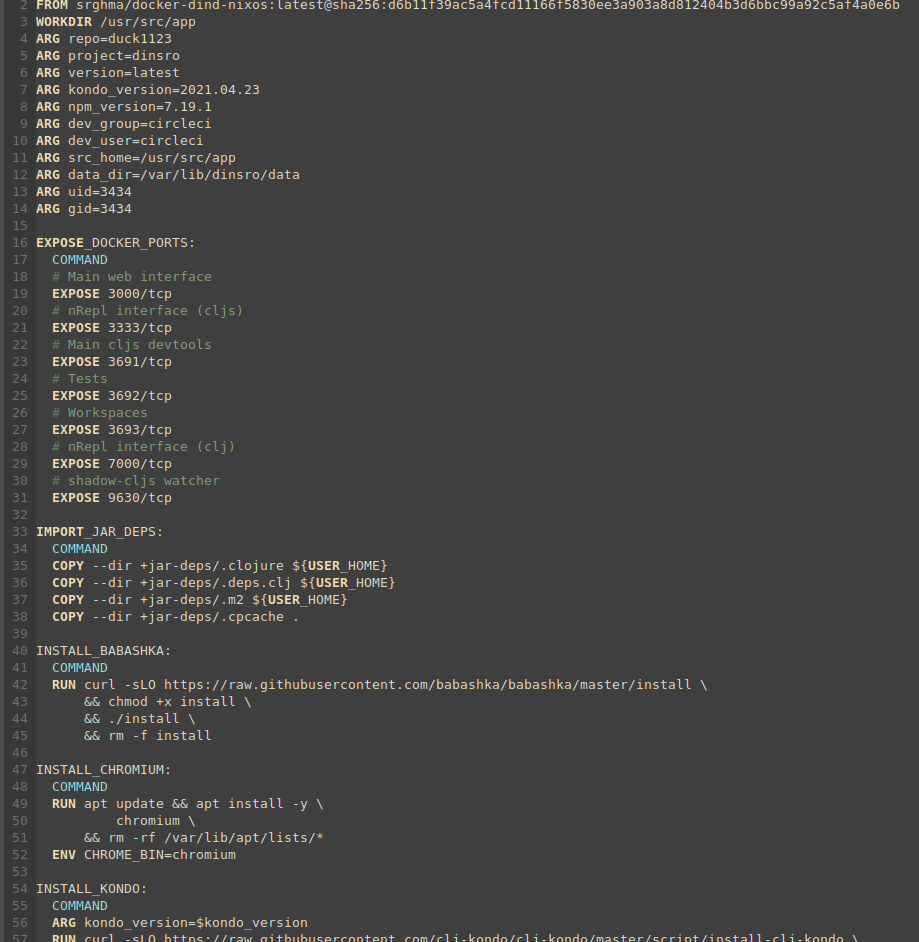Click the '# Workspaces' comment

coord(100,413)
